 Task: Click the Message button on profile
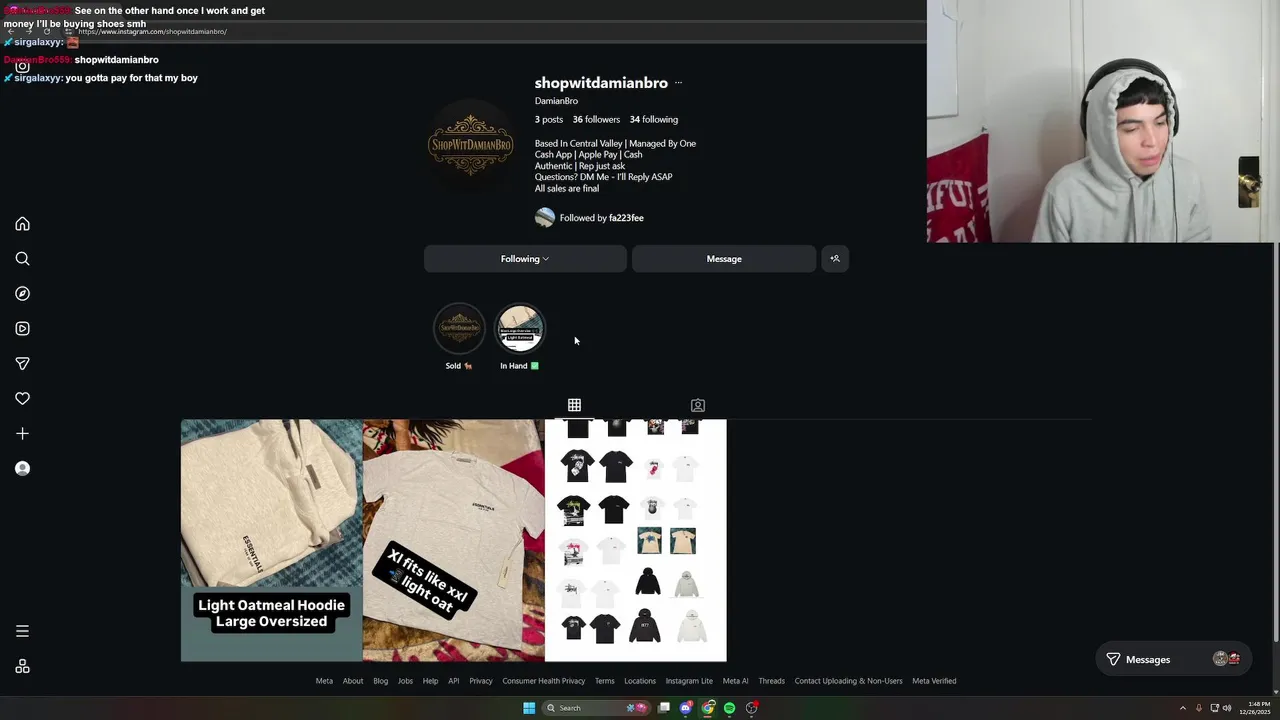[x=724, y=259]
